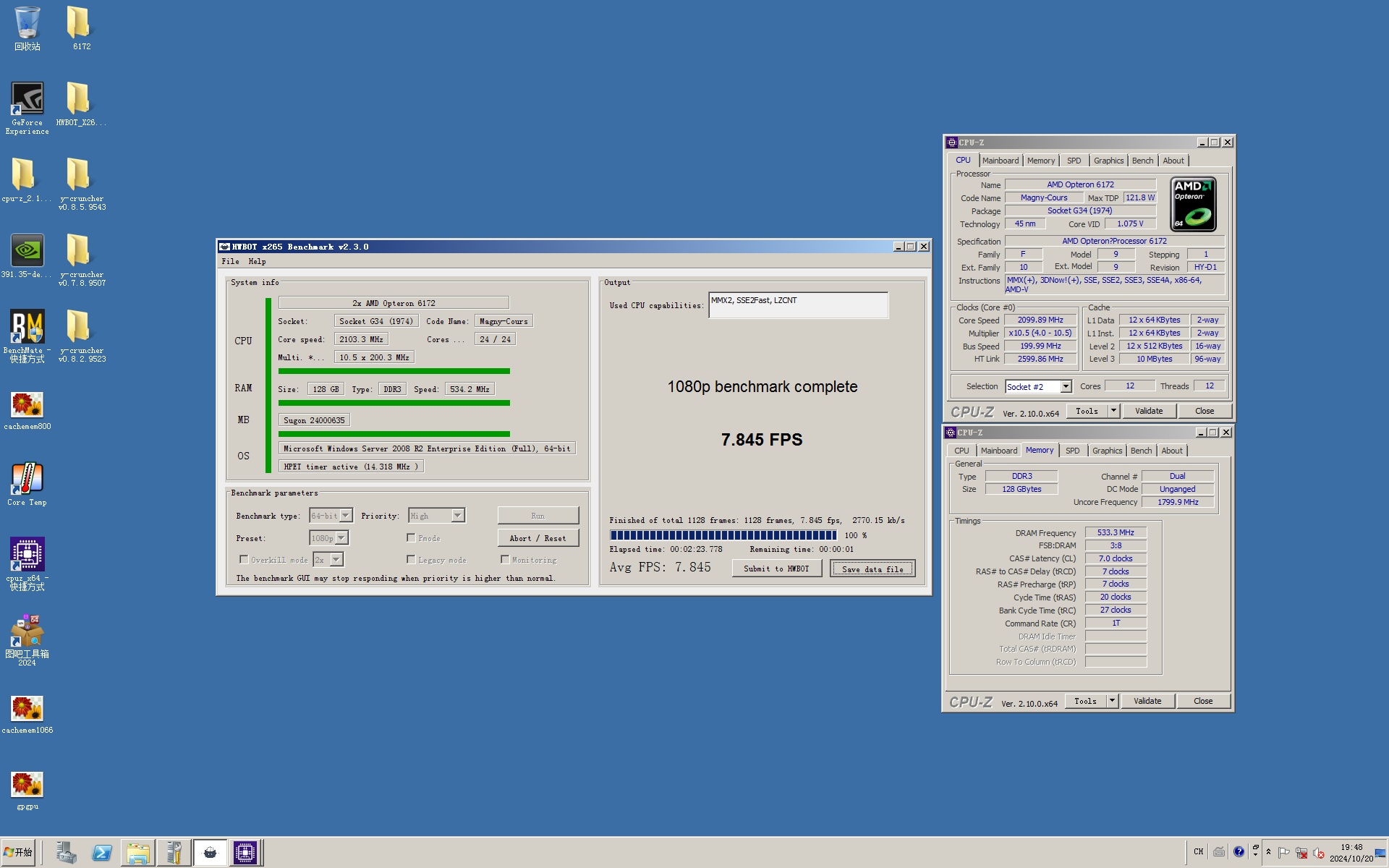
Task: Click the Start (开始) button
Action: [18, 852]
